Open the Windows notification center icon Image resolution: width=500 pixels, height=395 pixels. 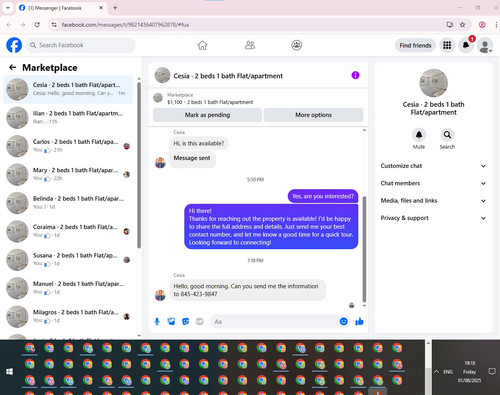492,371
